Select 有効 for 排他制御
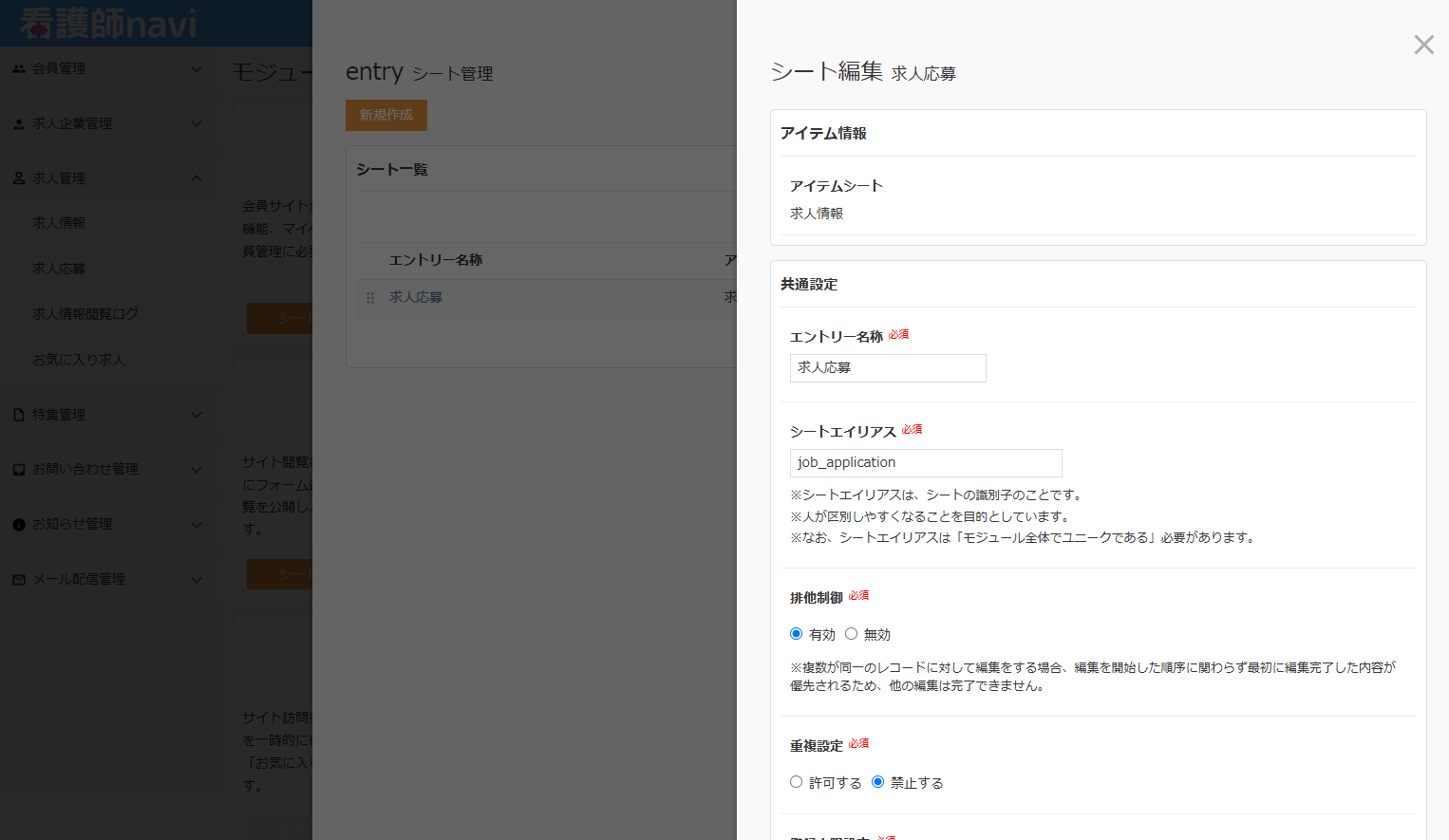The width and height of the screenshot is (1449, 840). point(796,634)
